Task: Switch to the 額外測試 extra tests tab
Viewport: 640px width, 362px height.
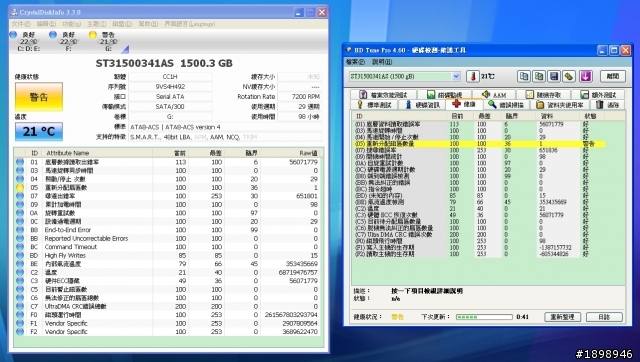Action: tap(598, 95)
